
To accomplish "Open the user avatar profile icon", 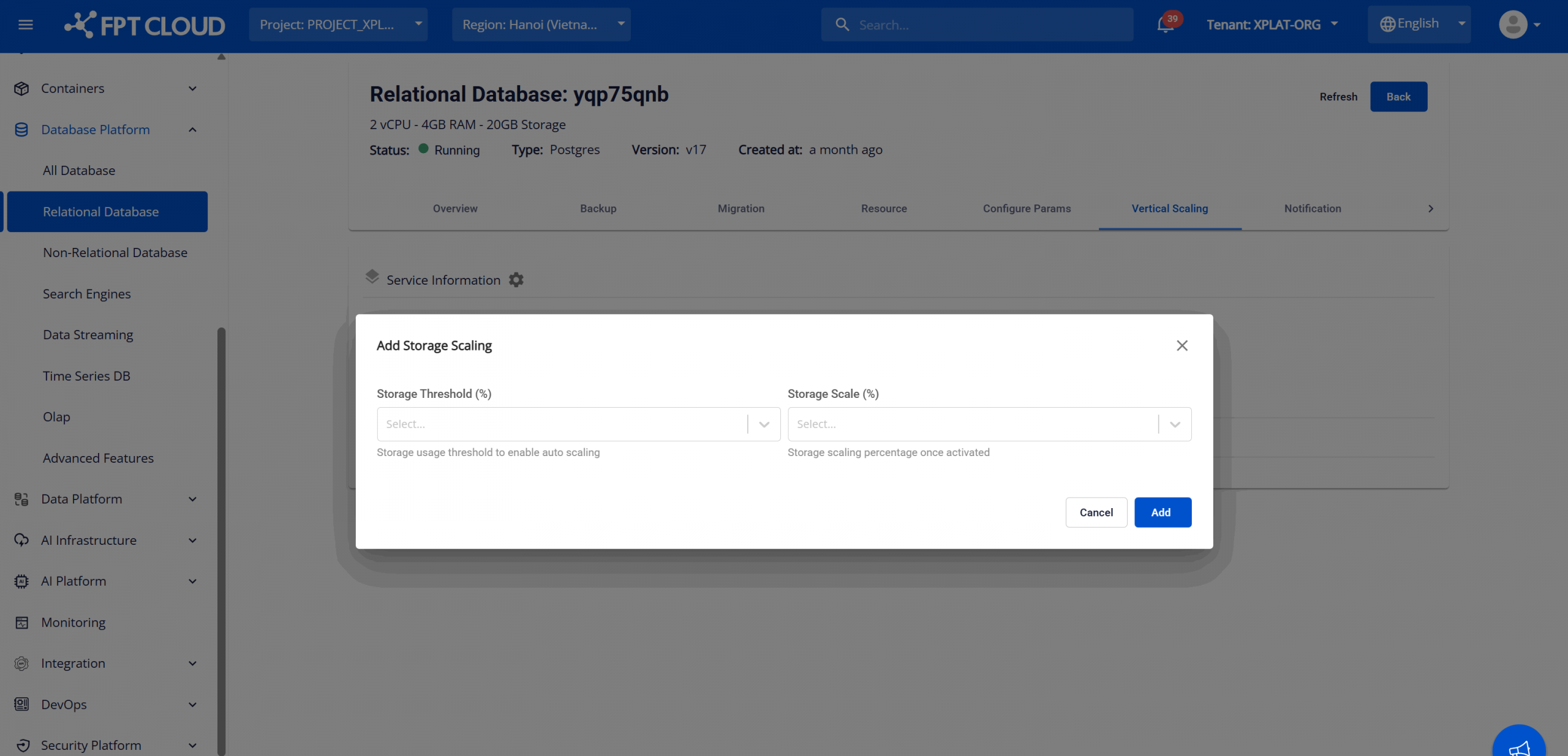I will 1512,24.
